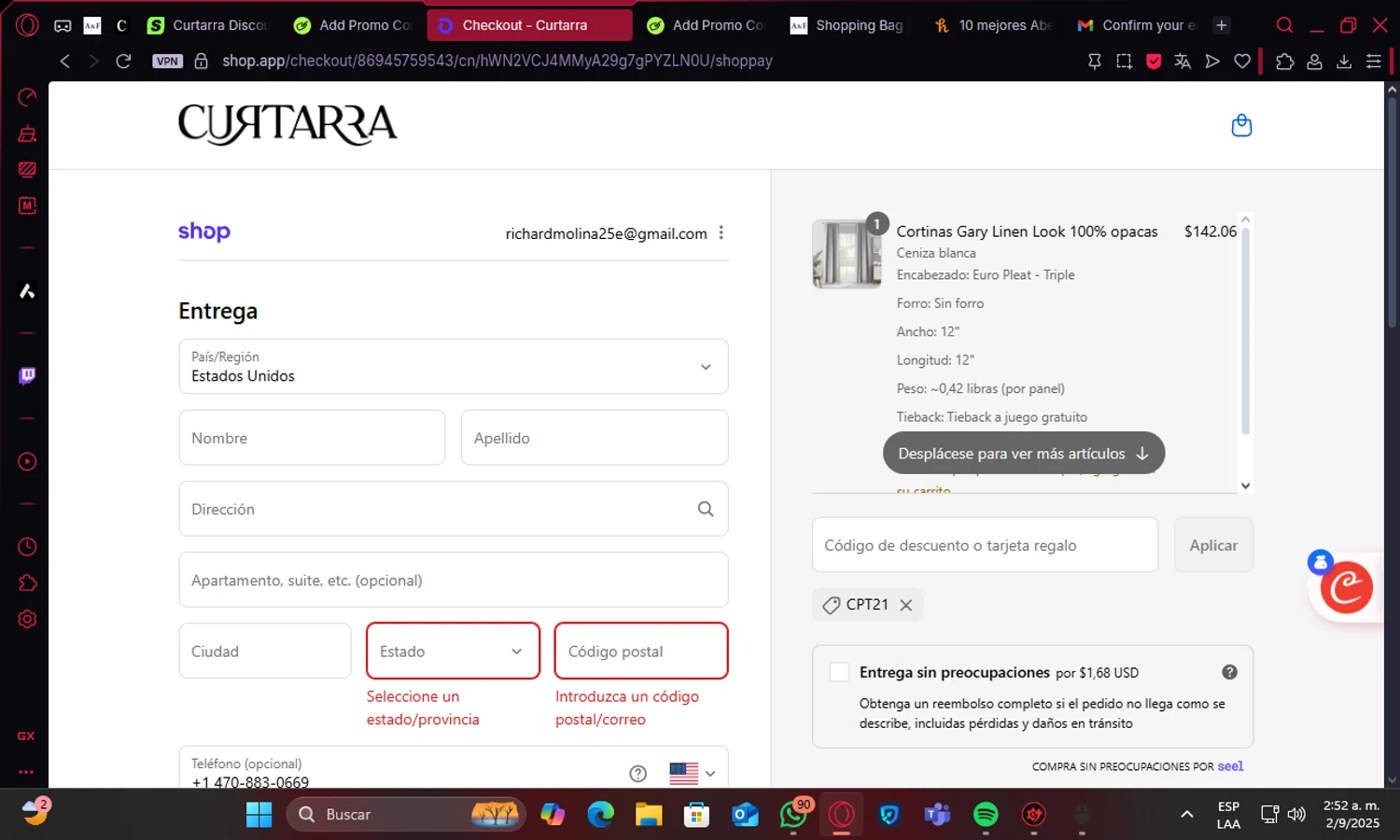The image size is (1400, 840).
Task: Launch Spotify from the taskbar
Action: (986, 814)
